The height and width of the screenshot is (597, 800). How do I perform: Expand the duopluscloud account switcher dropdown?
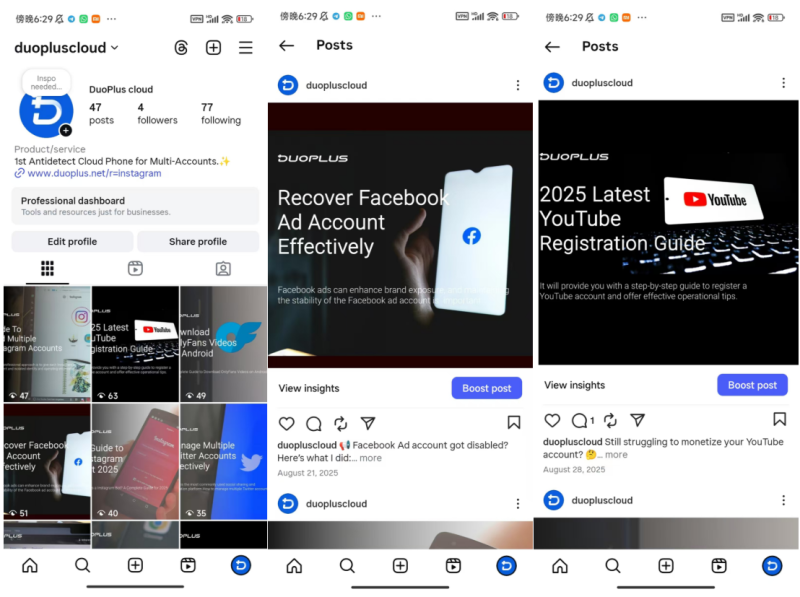pyautogui.click(x=66, y=48)
